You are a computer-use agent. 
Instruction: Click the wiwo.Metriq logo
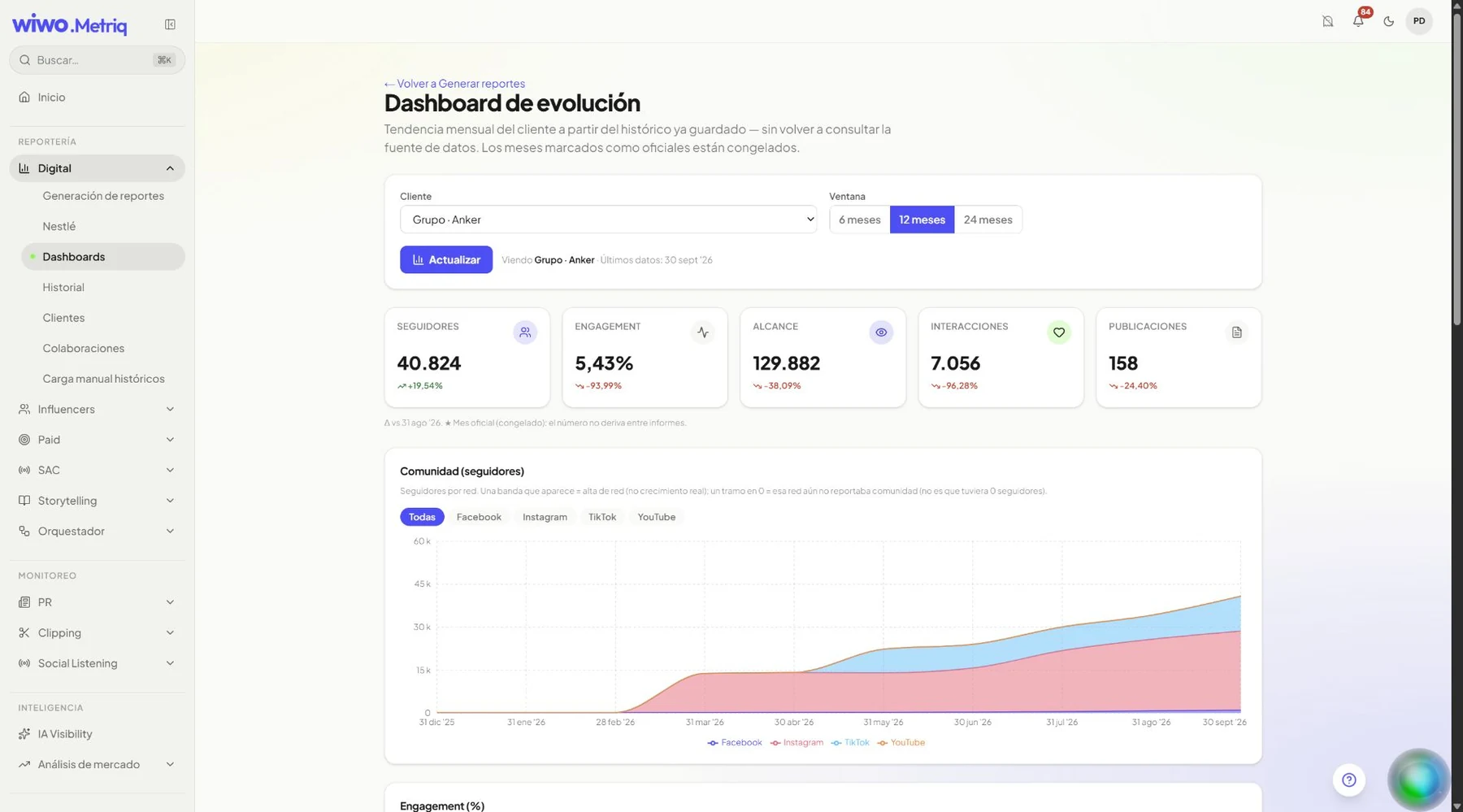[x=70, y=24]
